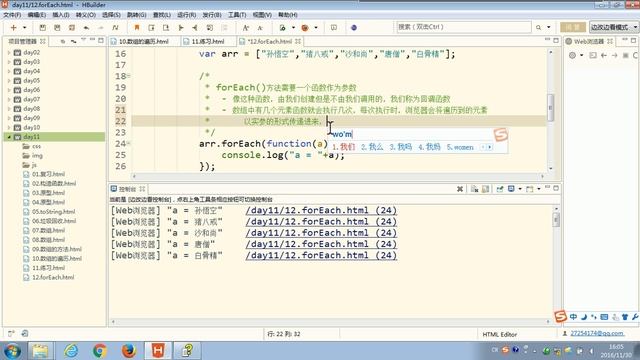Click the Sogou IME 中 language toggle
This screenshot has width=640, height=360.
tap(573, 317)
